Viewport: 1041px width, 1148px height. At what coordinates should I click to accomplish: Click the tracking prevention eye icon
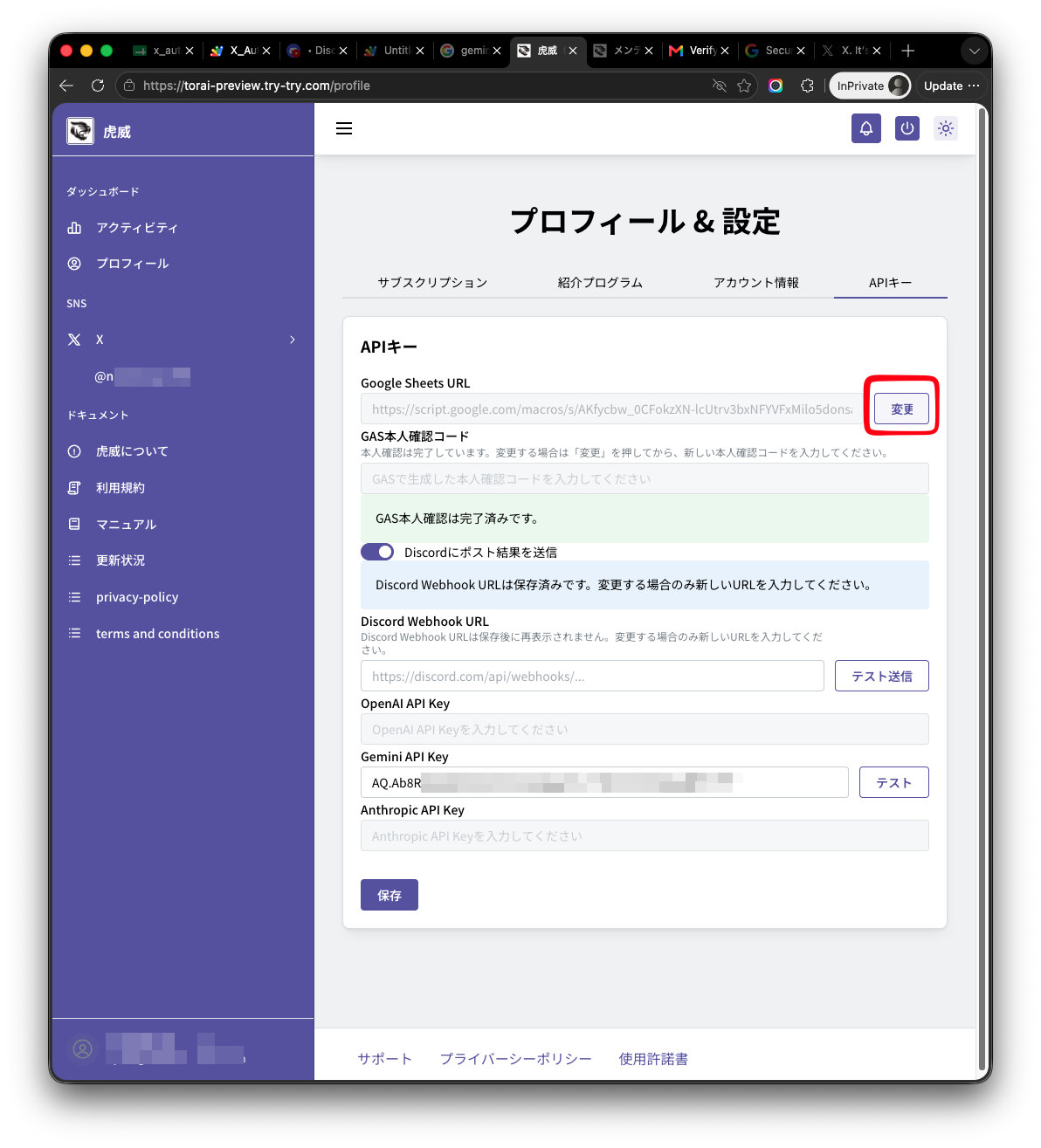click(x=720, y=86)
